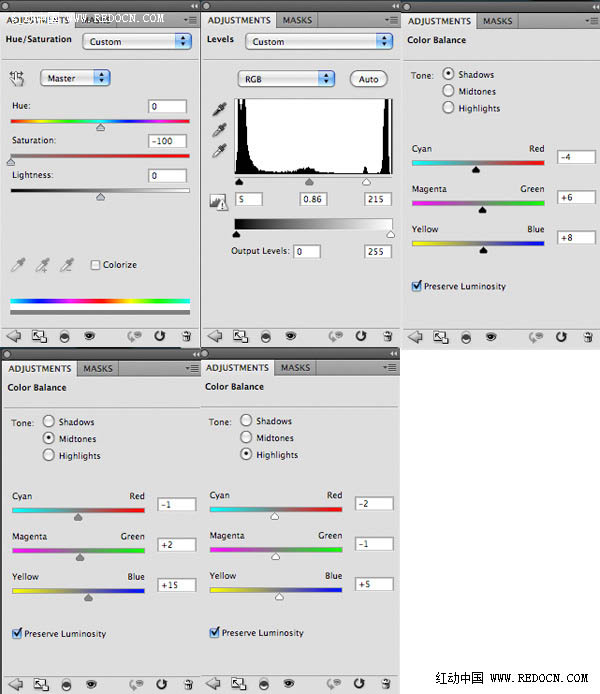Open panel options menu of Shadows Color Balance panel

point(592,21)
